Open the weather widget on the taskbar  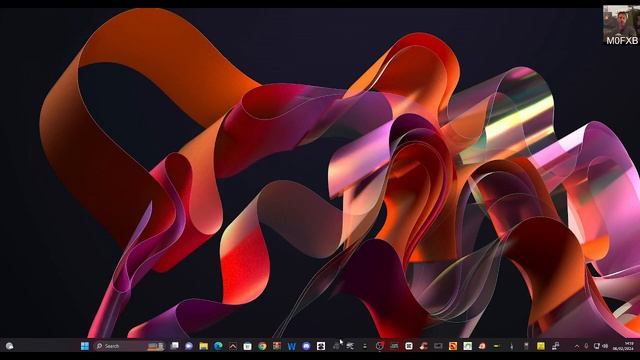(9, 346)
